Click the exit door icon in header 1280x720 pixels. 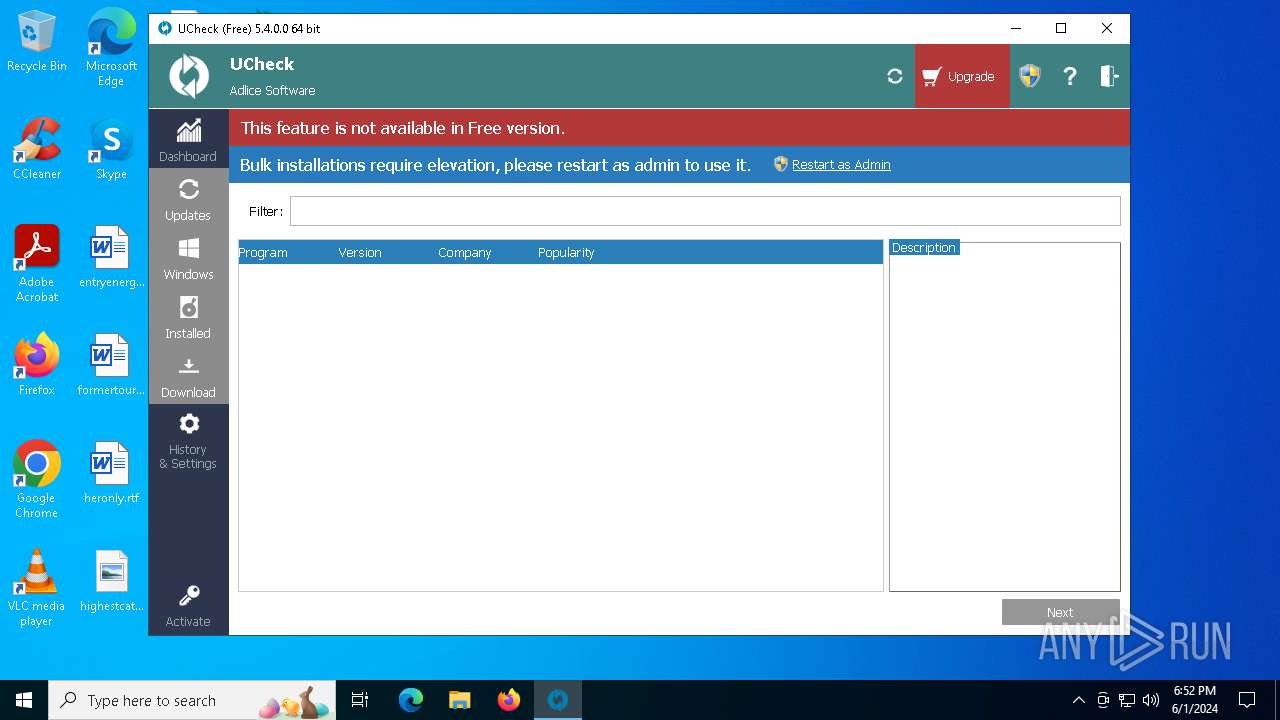(x=1109, y=76)
